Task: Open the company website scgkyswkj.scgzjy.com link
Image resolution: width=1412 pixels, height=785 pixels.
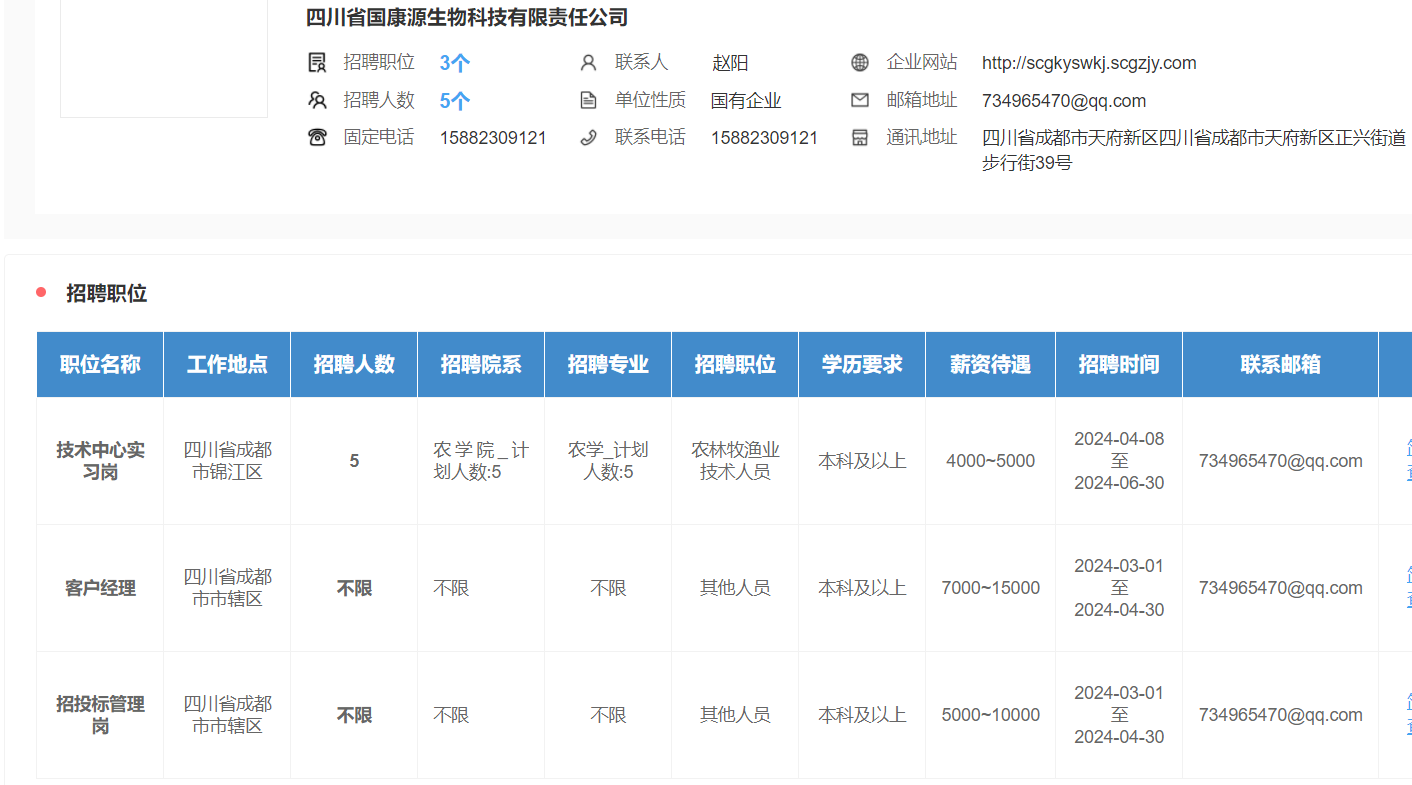Action: (x=1088, y=63)
